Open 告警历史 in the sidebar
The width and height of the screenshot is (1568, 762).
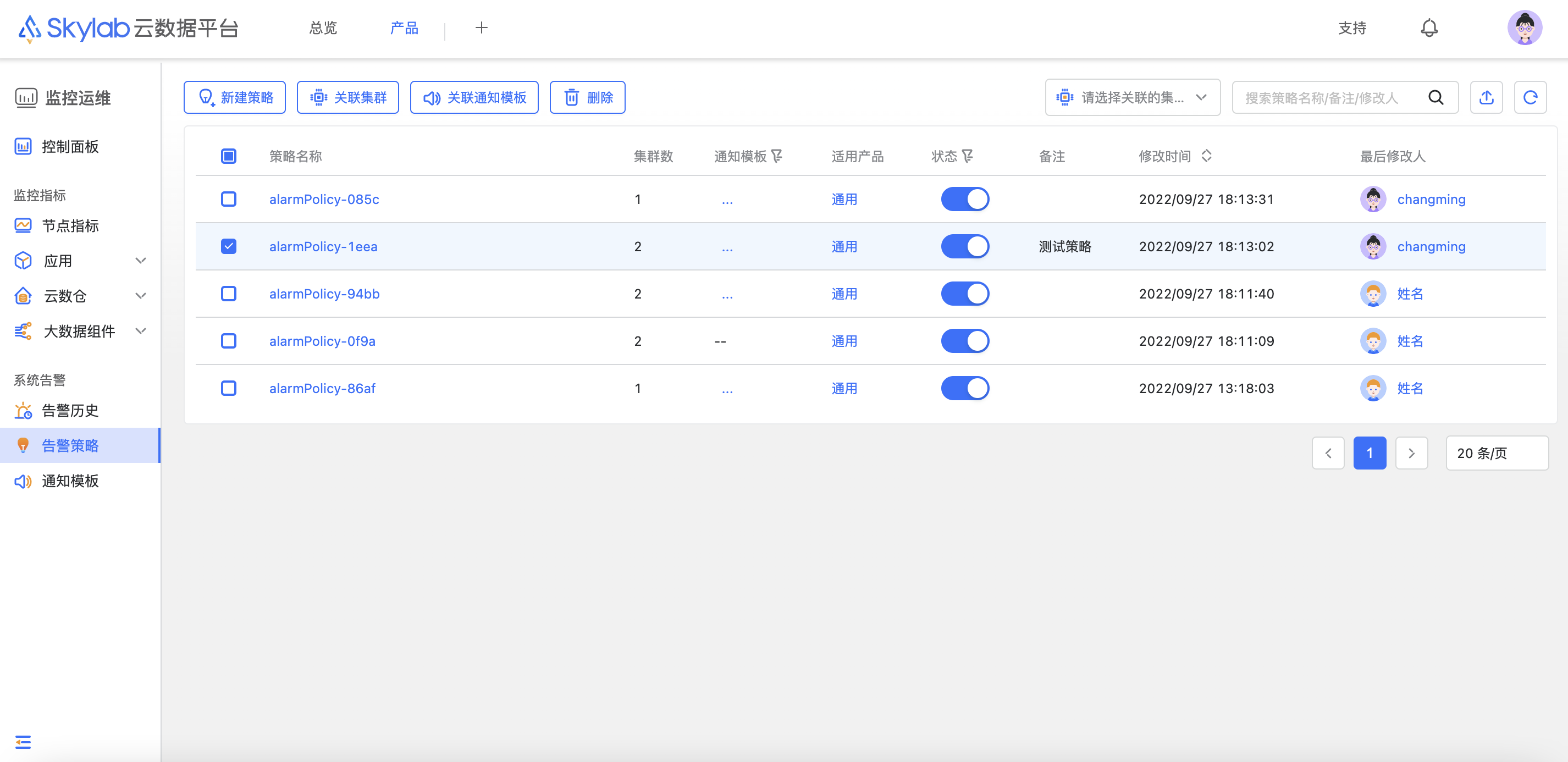click(x=70, y=411)
